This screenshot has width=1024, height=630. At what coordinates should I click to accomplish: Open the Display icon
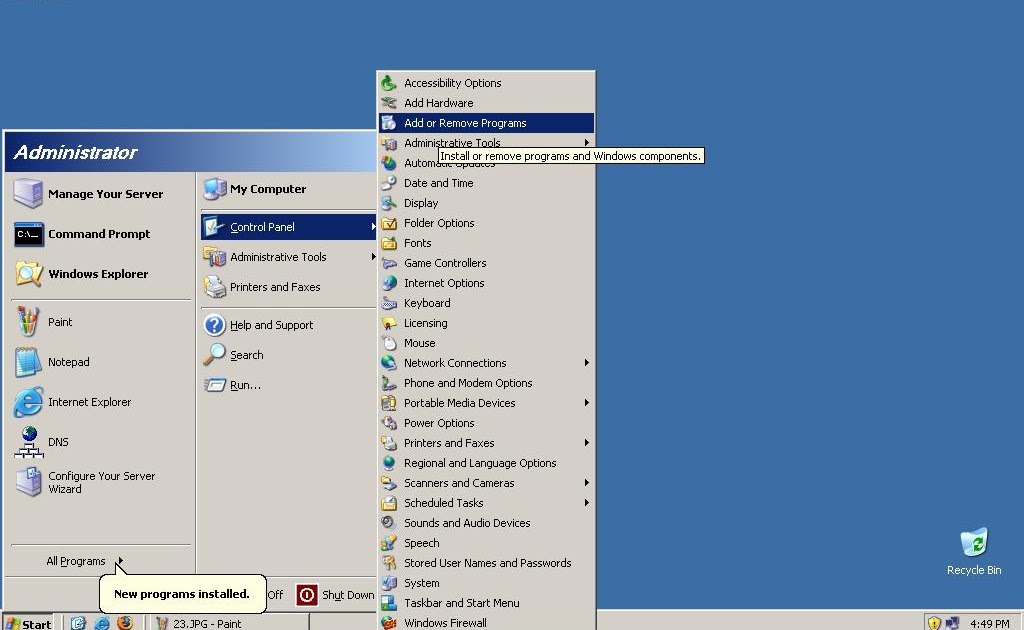coord(389,203)
